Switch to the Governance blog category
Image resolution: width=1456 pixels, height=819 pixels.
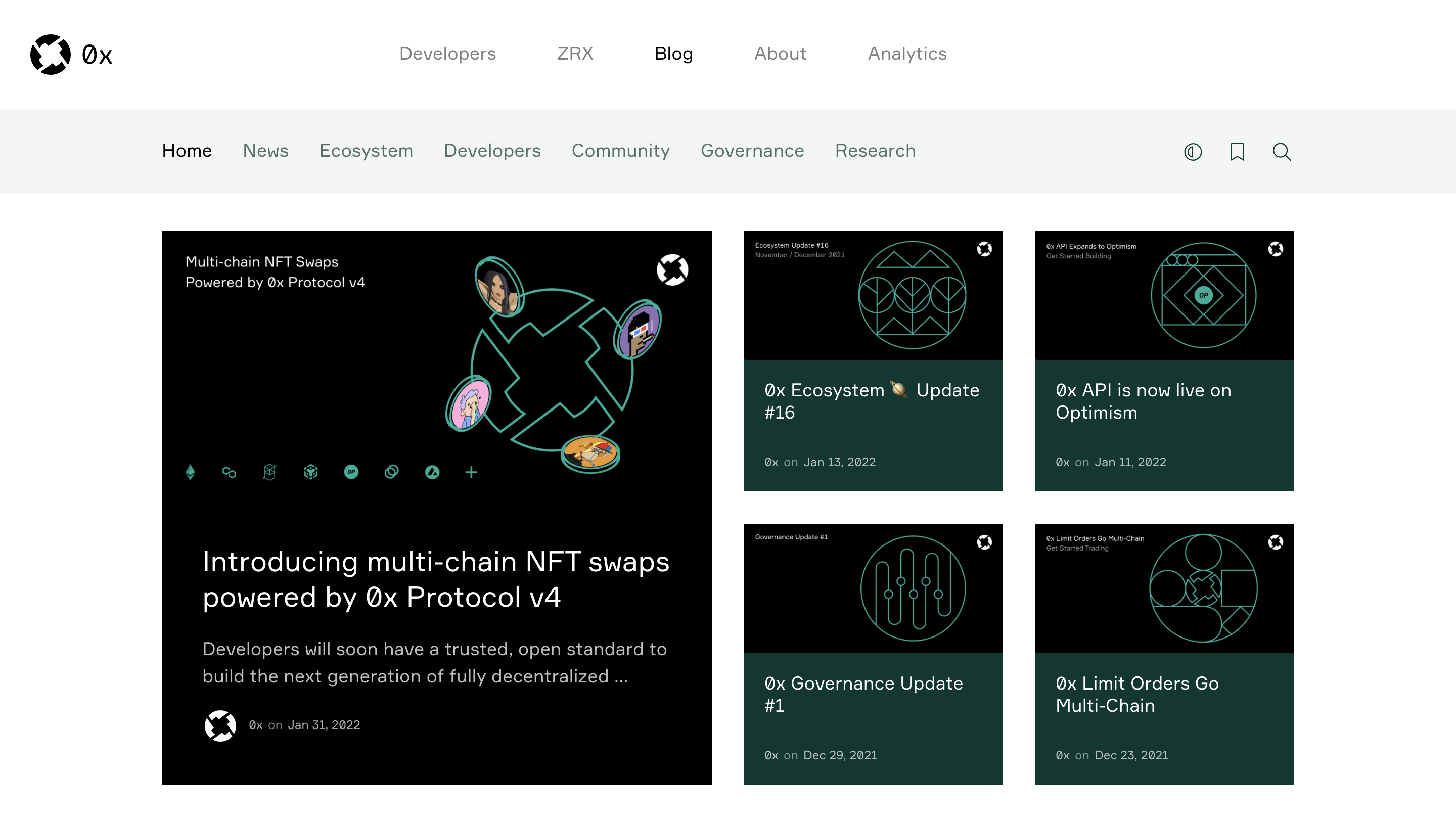752,151
